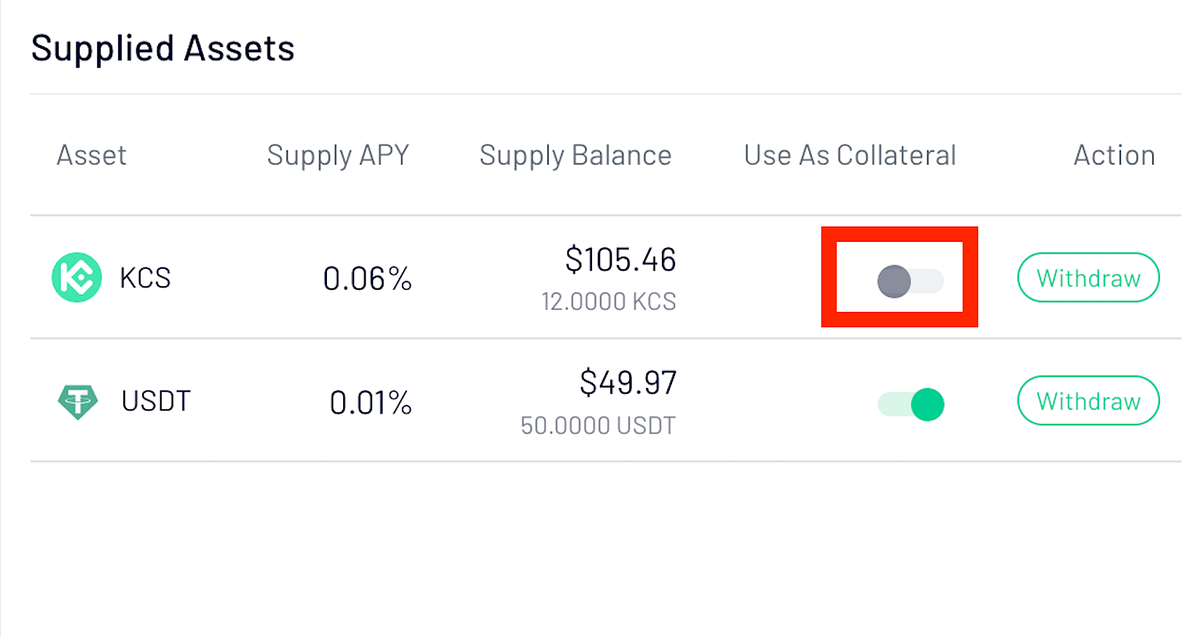Click the $49.97 USDT balance
The width and height of the screenshot is (1200, 637).
point(628,382)
